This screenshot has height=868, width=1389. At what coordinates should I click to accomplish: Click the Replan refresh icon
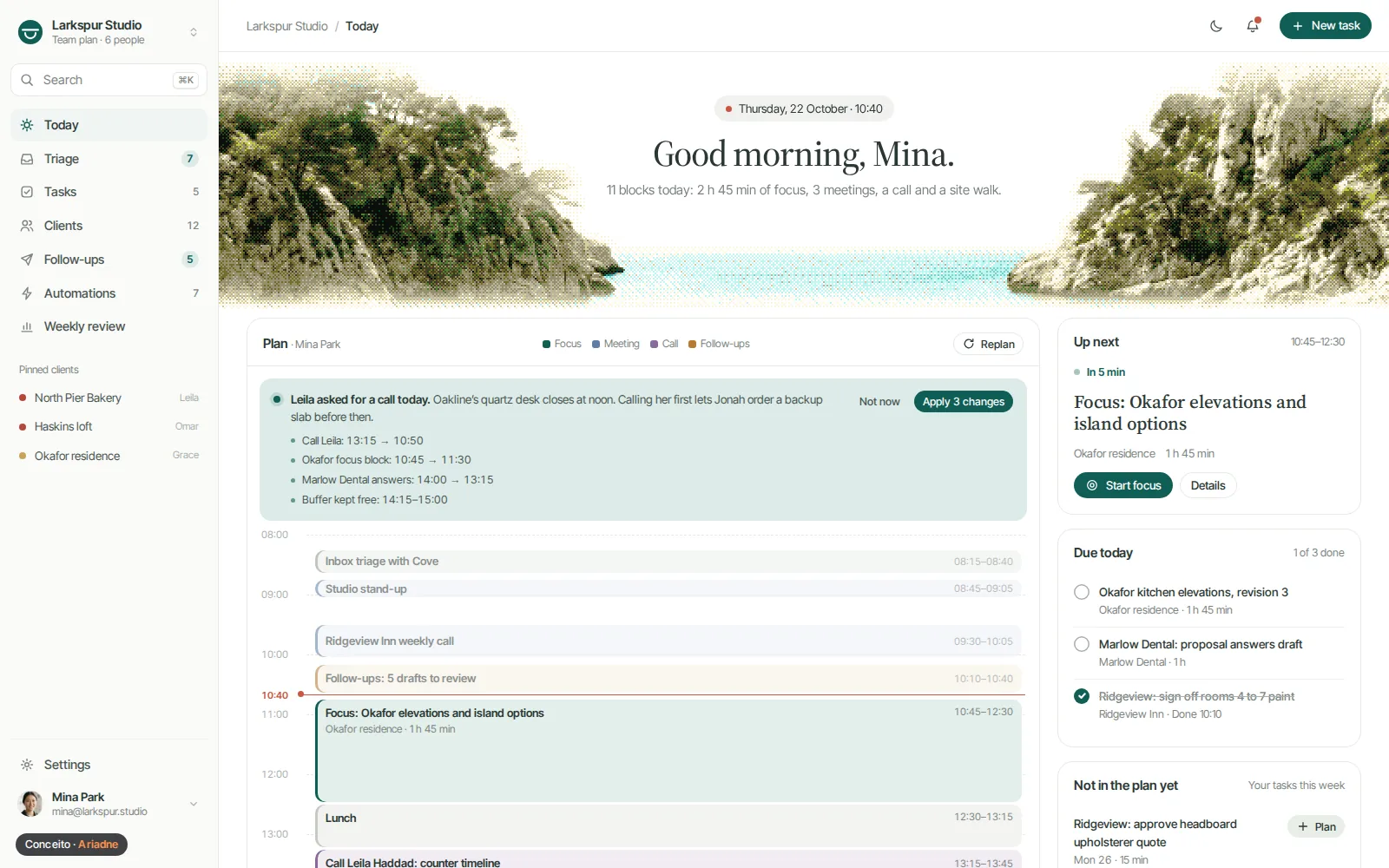tap(969, 344)
